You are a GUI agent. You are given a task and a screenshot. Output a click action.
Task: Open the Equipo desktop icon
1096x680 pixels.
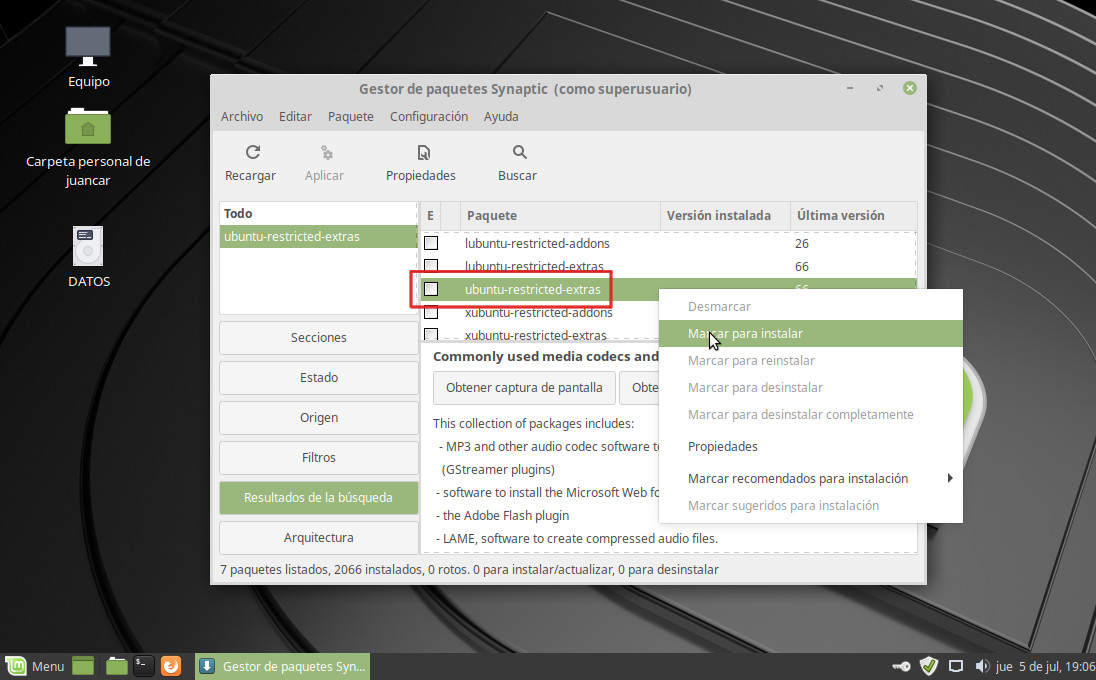(x=88, y=45)
